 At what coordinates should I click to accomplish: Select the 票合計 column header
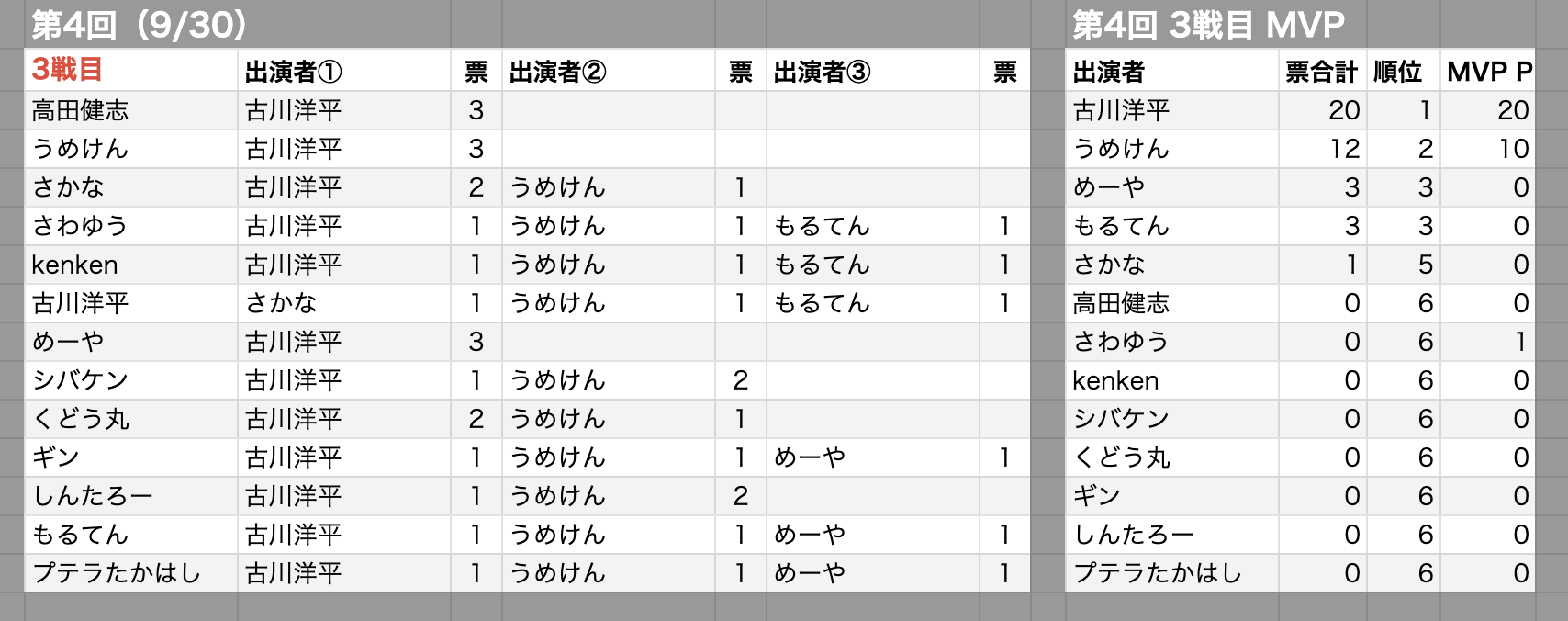1321,72
